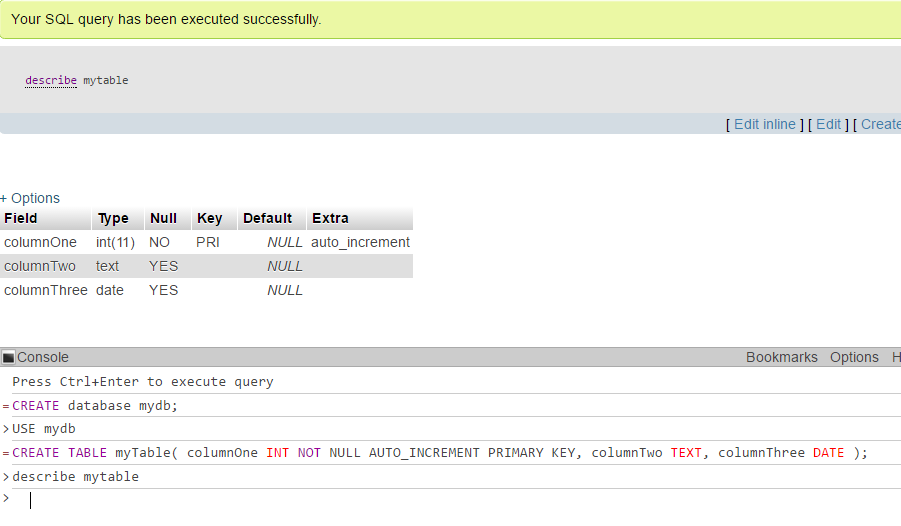Open Options in the console bar
Screen dimensions: 901x526
pyautogui.click(x=854, y=357)
